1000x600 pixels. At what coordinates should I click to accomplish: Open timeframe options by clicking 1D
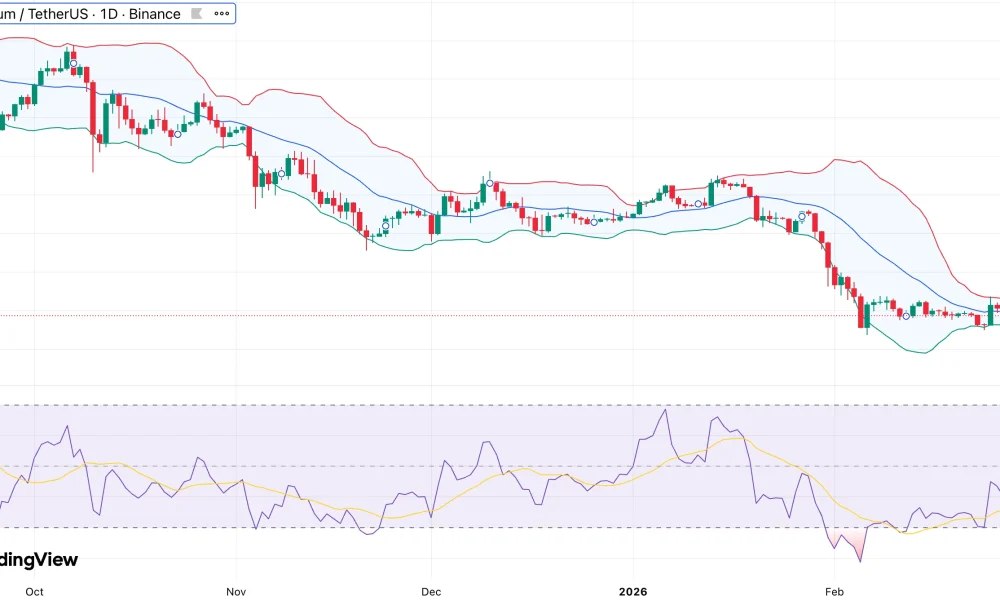108,13
